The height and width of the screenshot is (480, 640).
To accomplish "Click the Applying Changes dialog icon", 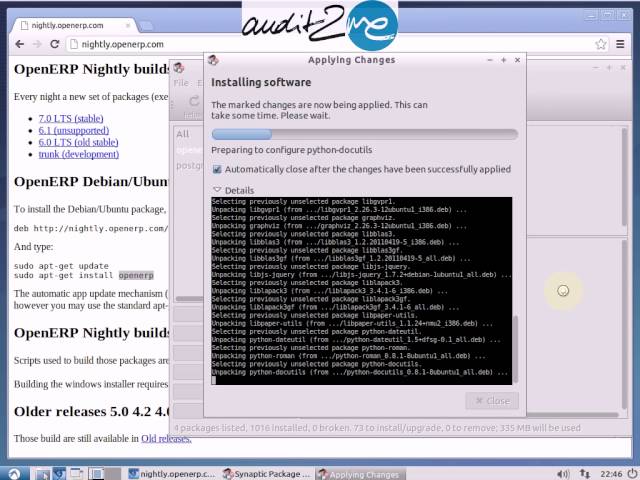I will point(213,60).
